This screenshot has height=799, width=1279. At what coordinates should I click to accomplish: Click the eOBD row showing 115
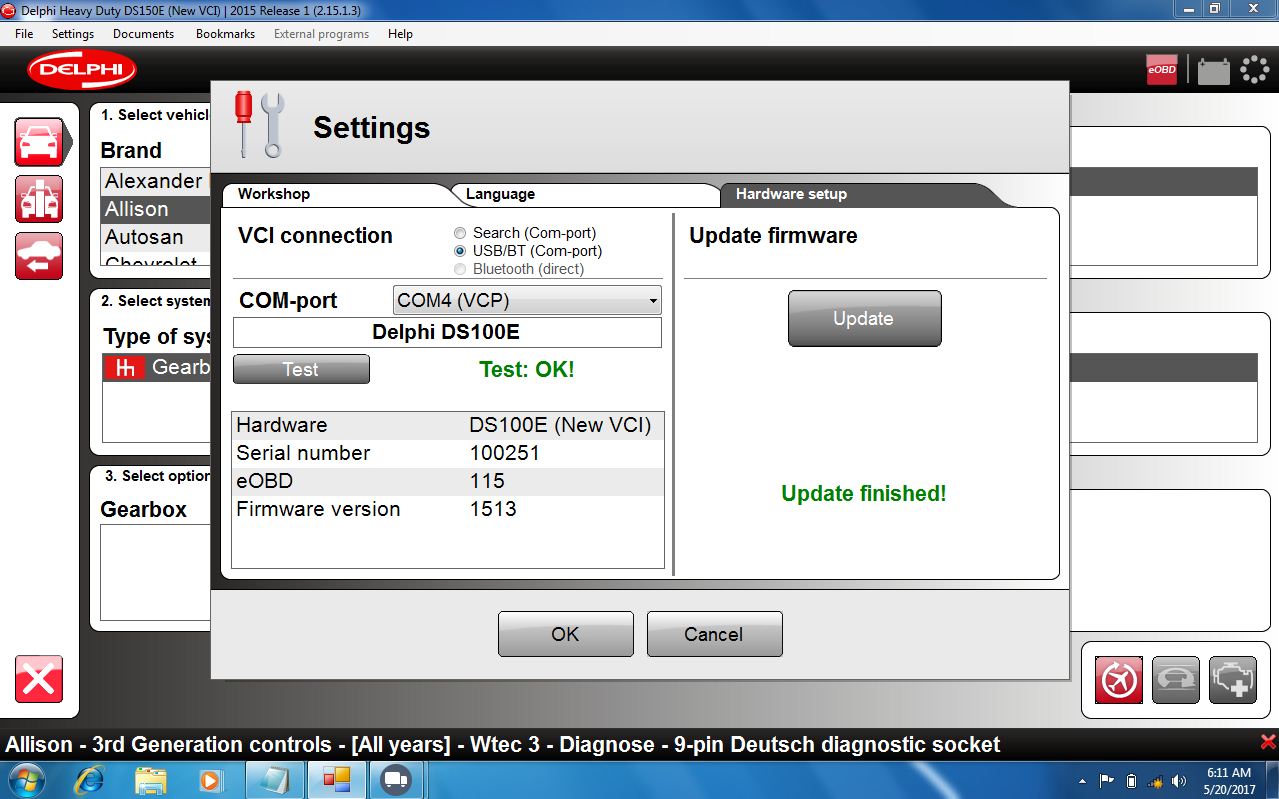tap(448, 481)
